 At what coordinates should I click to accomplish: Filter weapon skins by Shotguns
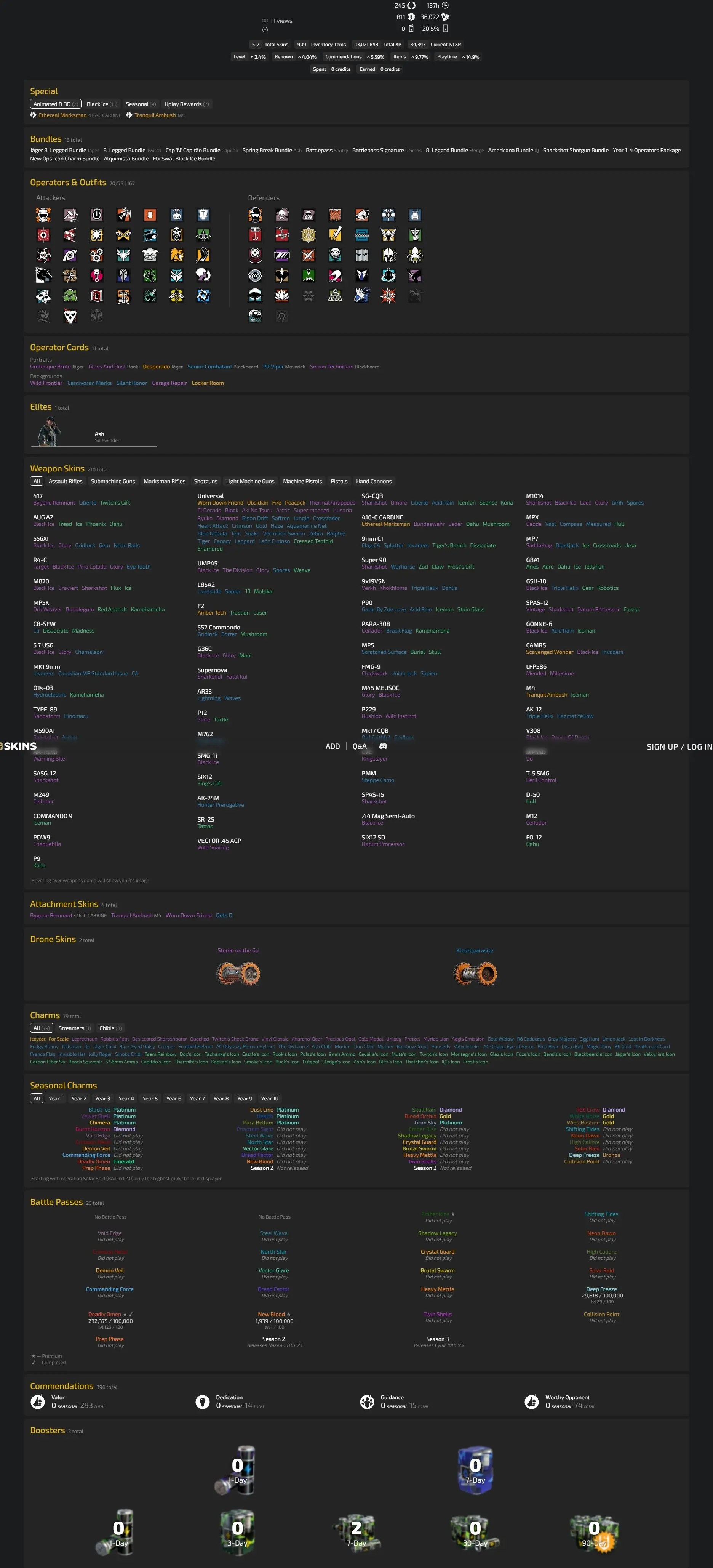(206, 482)
